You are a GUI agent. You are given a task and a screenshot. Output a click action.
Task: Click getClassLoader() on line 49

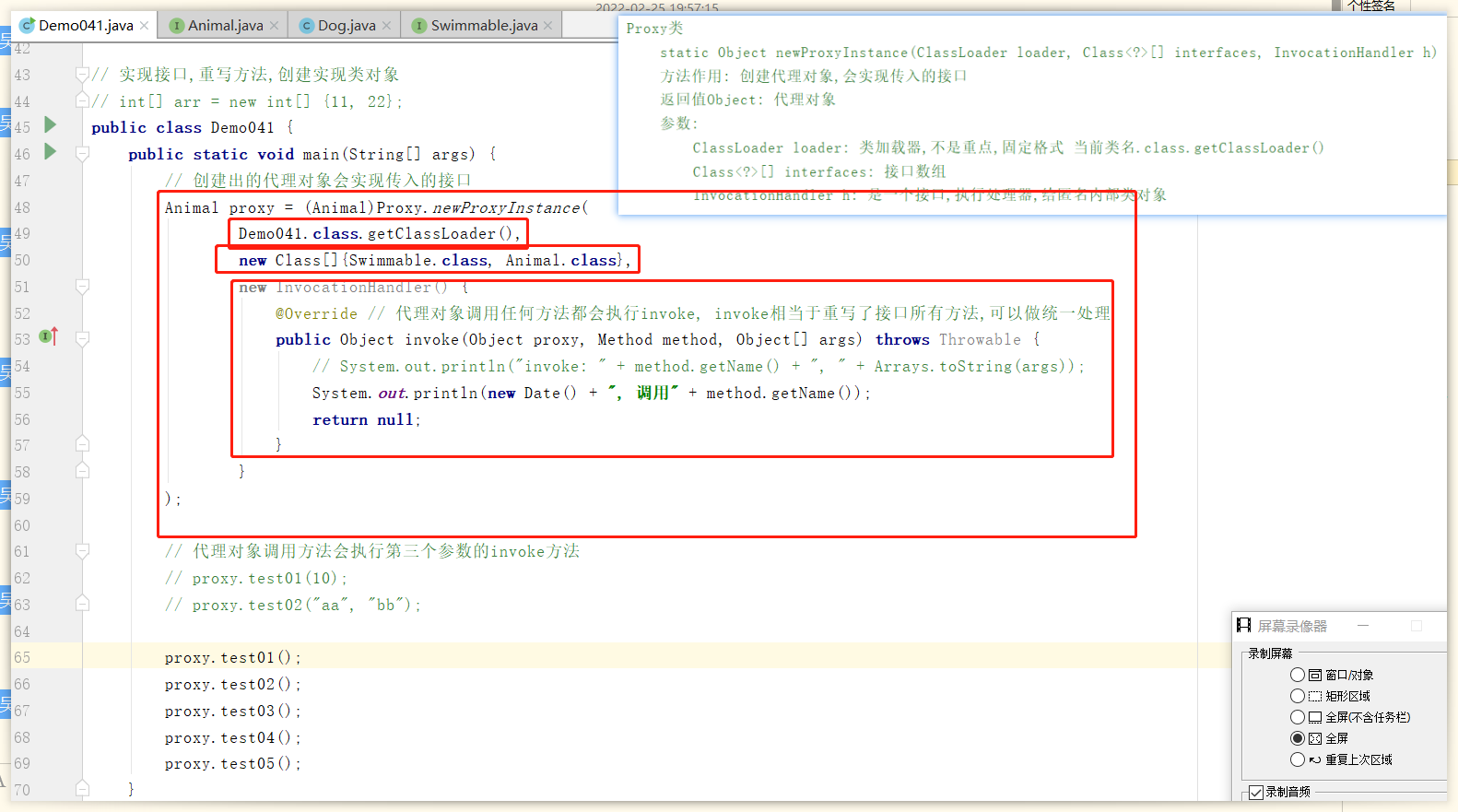point(440,233)
